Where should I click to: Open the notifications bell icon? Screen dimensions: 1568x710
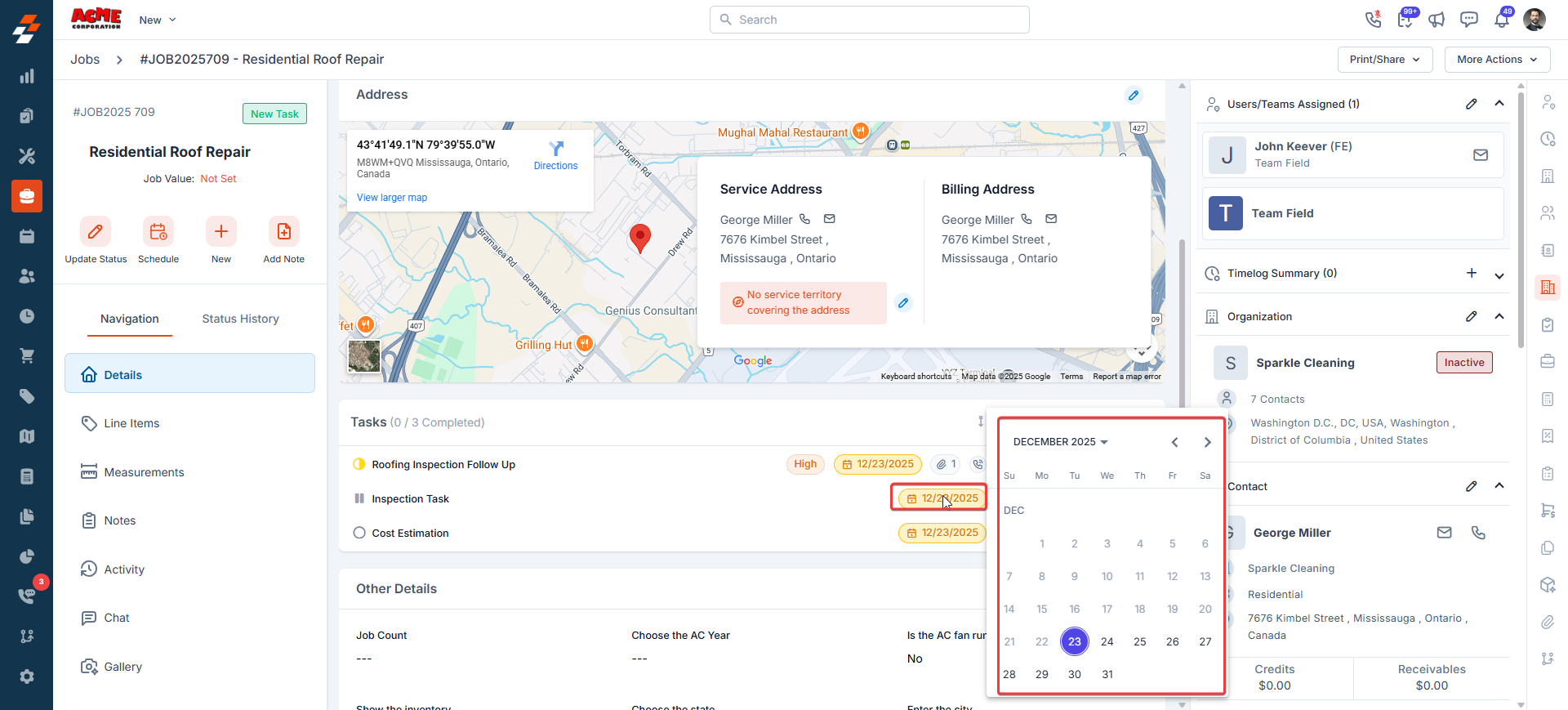coord(1501,19)
